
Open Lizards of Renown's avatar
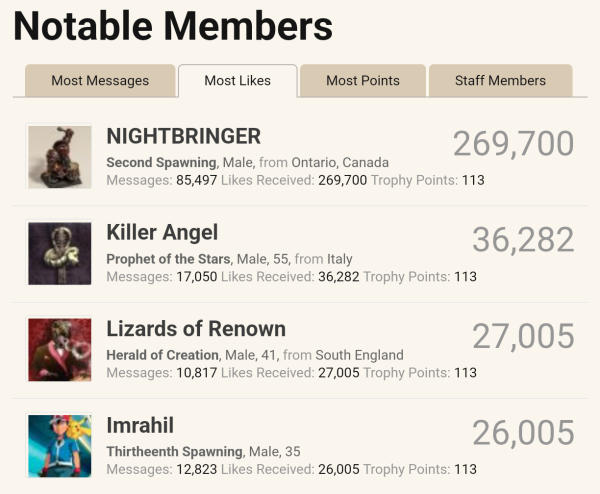point(59,349)
